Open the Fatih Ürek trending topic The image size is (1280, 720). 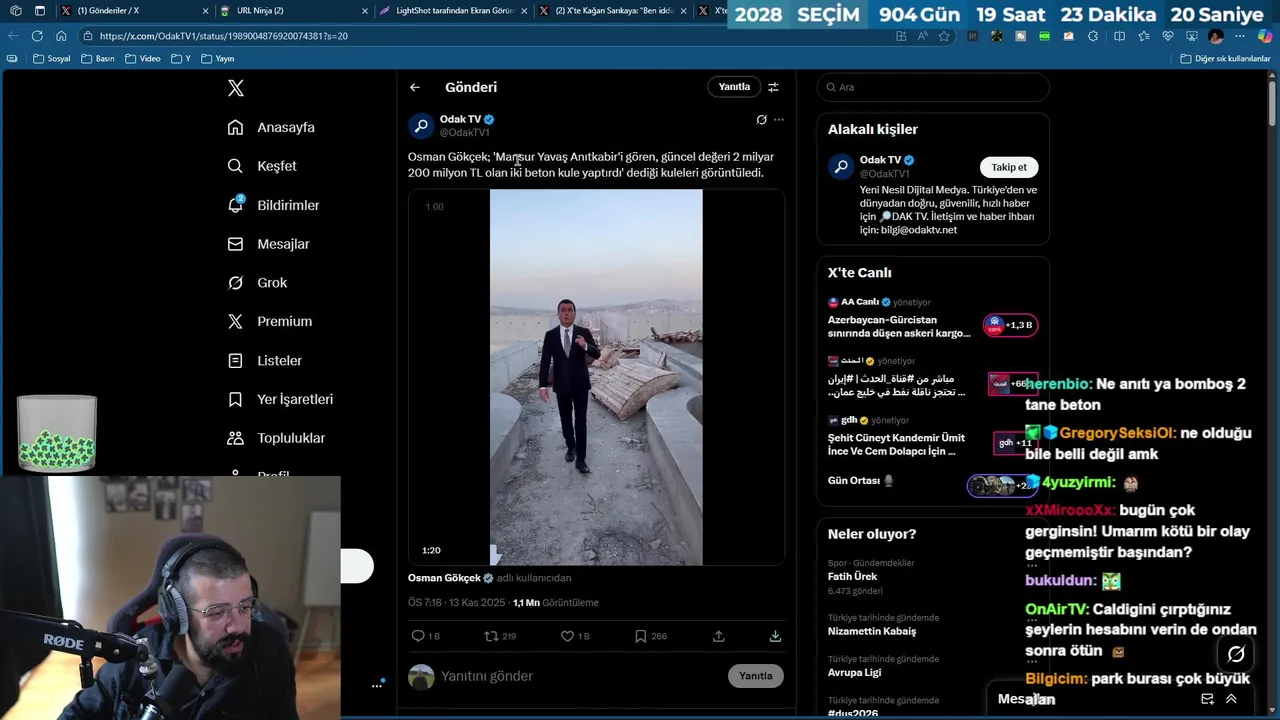pos(932,577)
